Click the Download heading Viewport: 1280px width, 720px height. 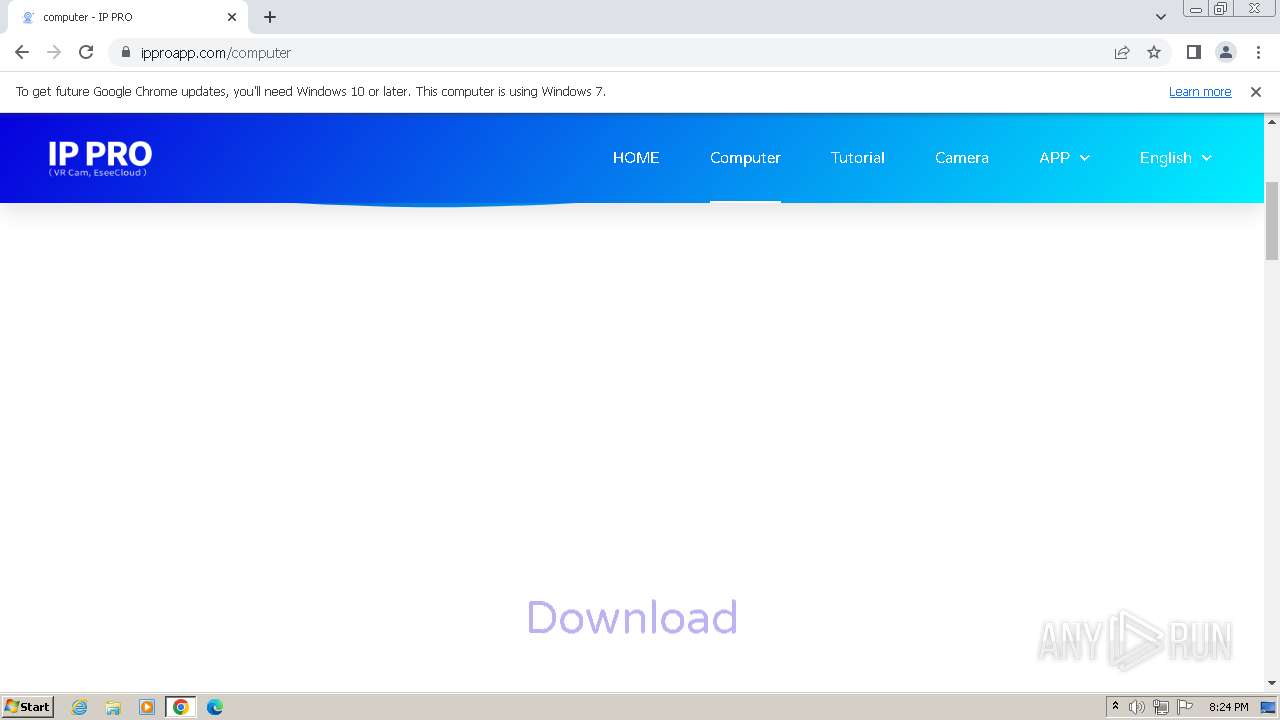tap(632, 617)
